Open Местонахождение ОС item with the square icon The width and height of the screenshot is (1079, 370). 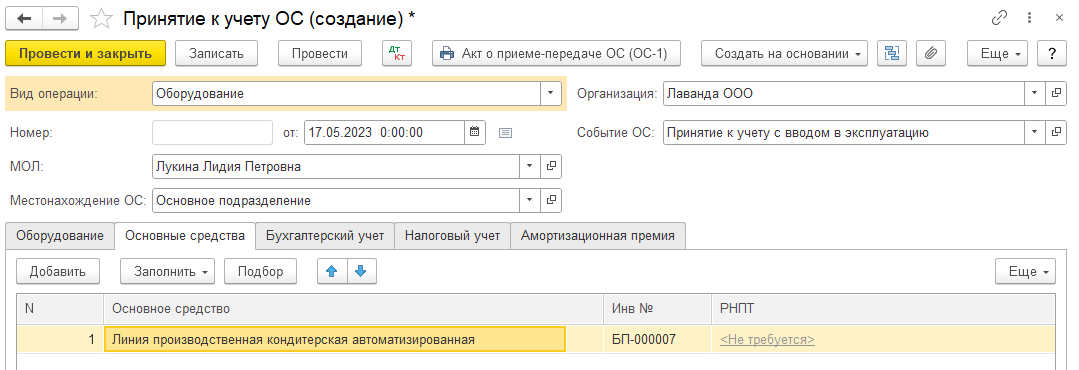point(551,200)
